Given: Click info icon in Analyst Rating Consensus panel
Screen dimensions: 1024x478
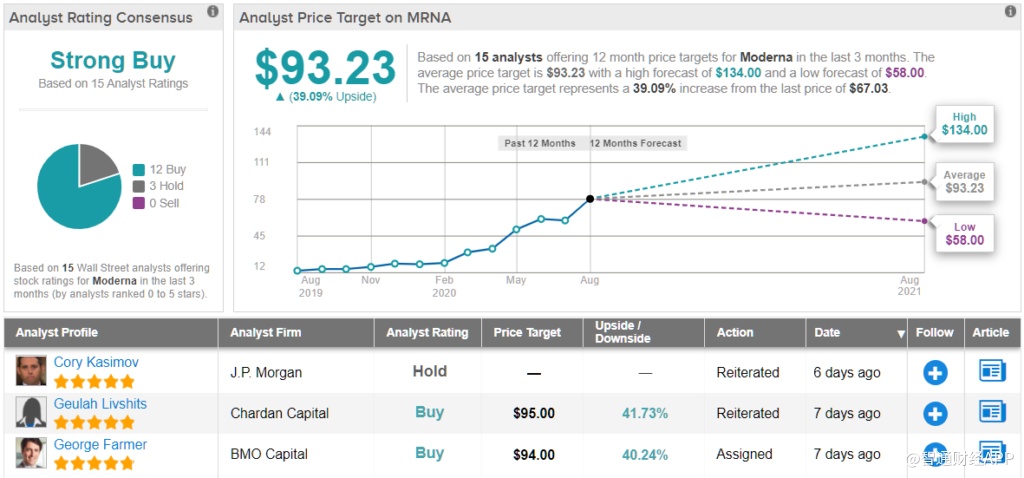Looking at the screenshot, I should coord(213,12).
